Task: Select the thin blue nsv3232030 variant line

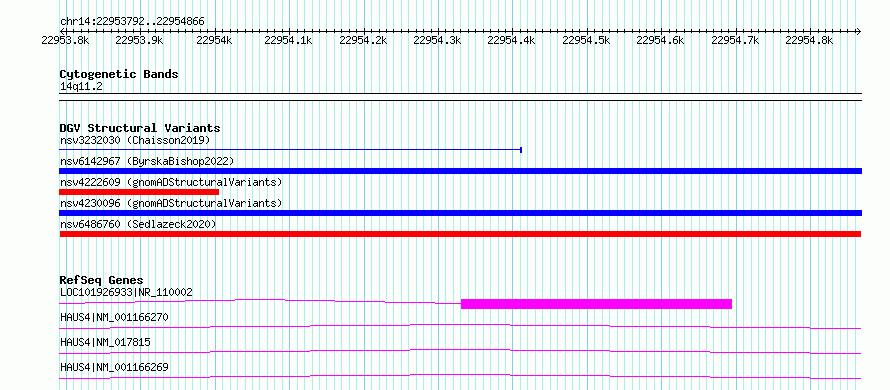Action: (290, 150)
